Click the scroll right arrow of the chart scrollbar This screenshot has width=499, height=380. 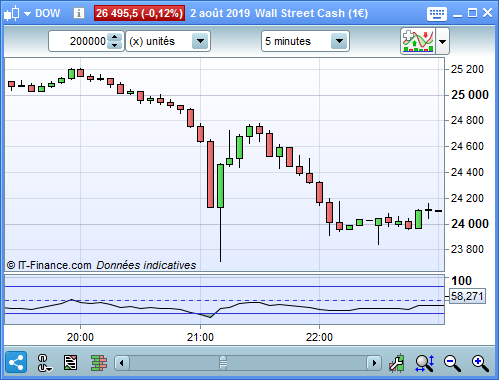coord(374,363)
